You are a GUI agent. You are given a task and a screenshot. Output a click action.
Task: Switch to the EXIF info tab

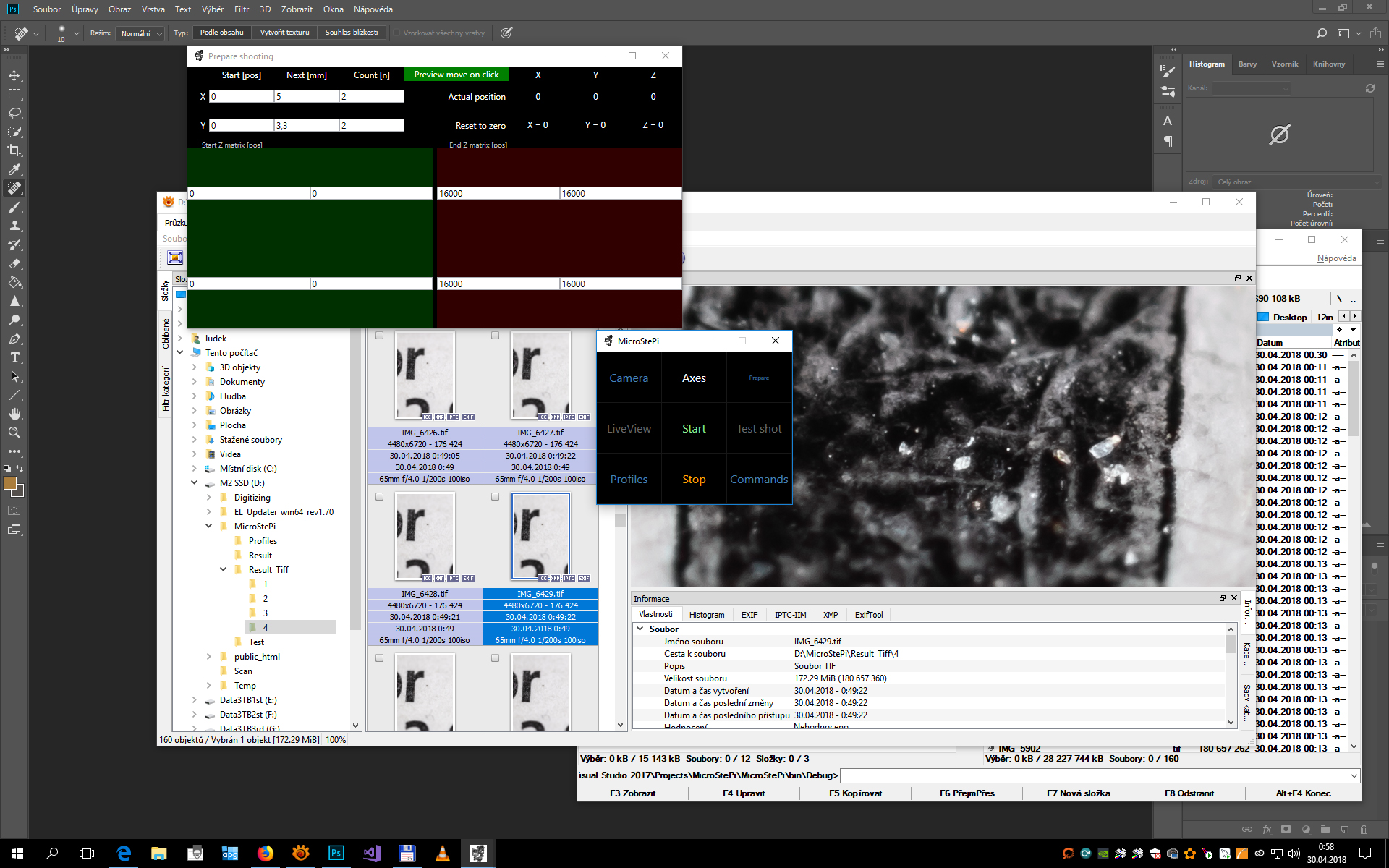[x=749, y=615]
